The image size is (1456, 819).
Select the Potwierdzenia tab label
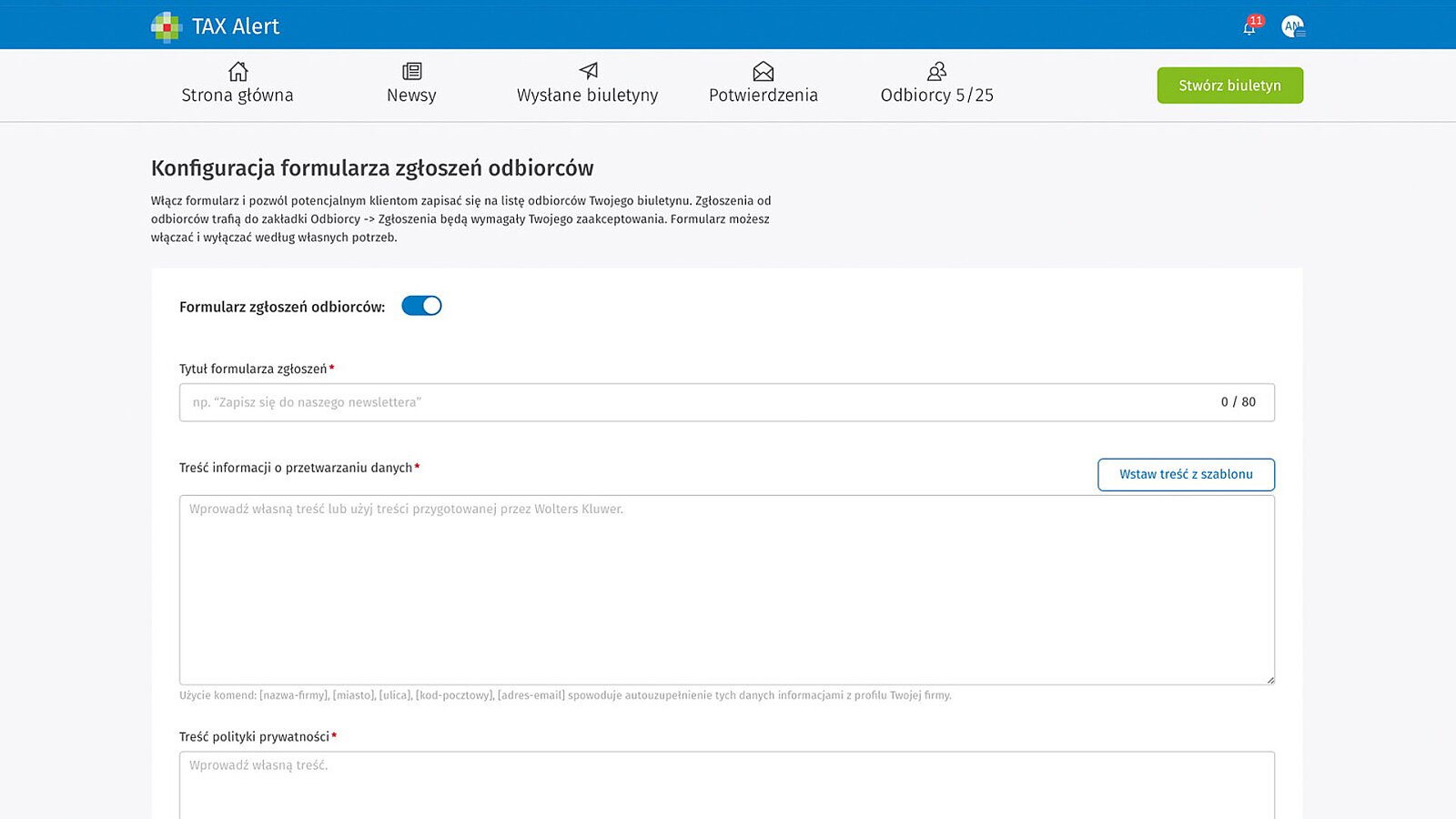(x=763, y=96)
